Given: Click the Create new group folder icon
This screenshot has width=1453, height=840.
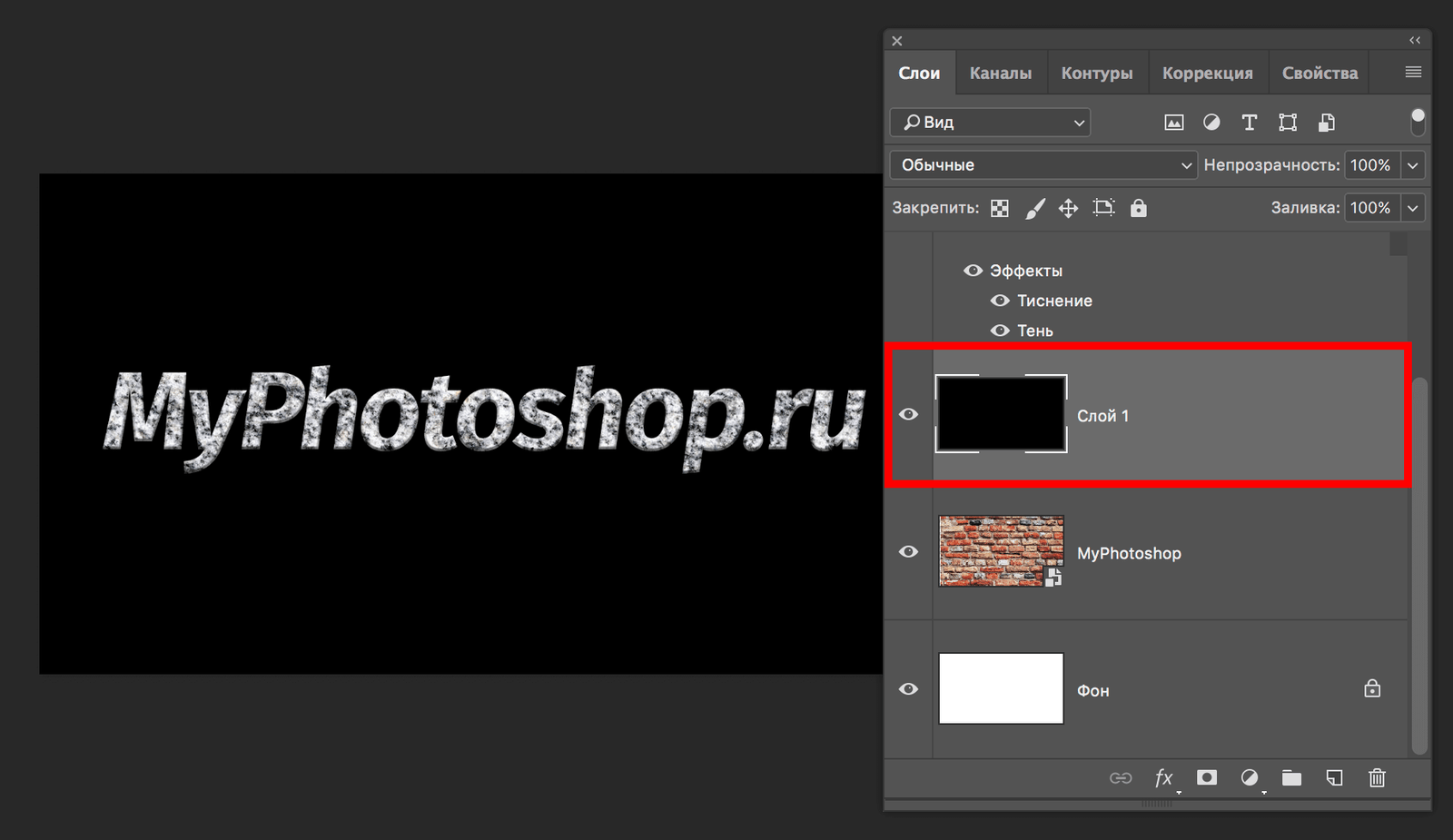Looking at the screenshot, I should (x=1291, y=778).
